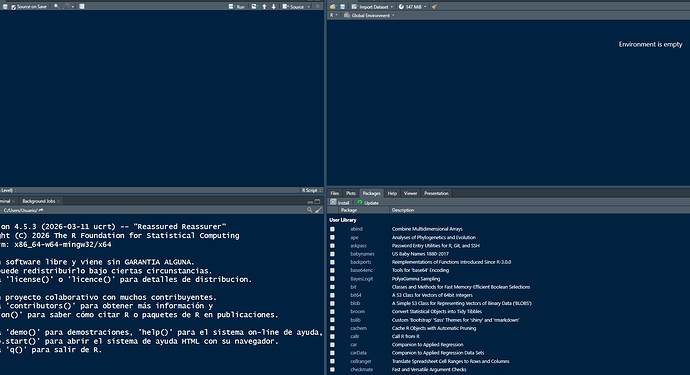Click the document outline icon in editor toolbar
690x375 pixels.
point(318,7)
